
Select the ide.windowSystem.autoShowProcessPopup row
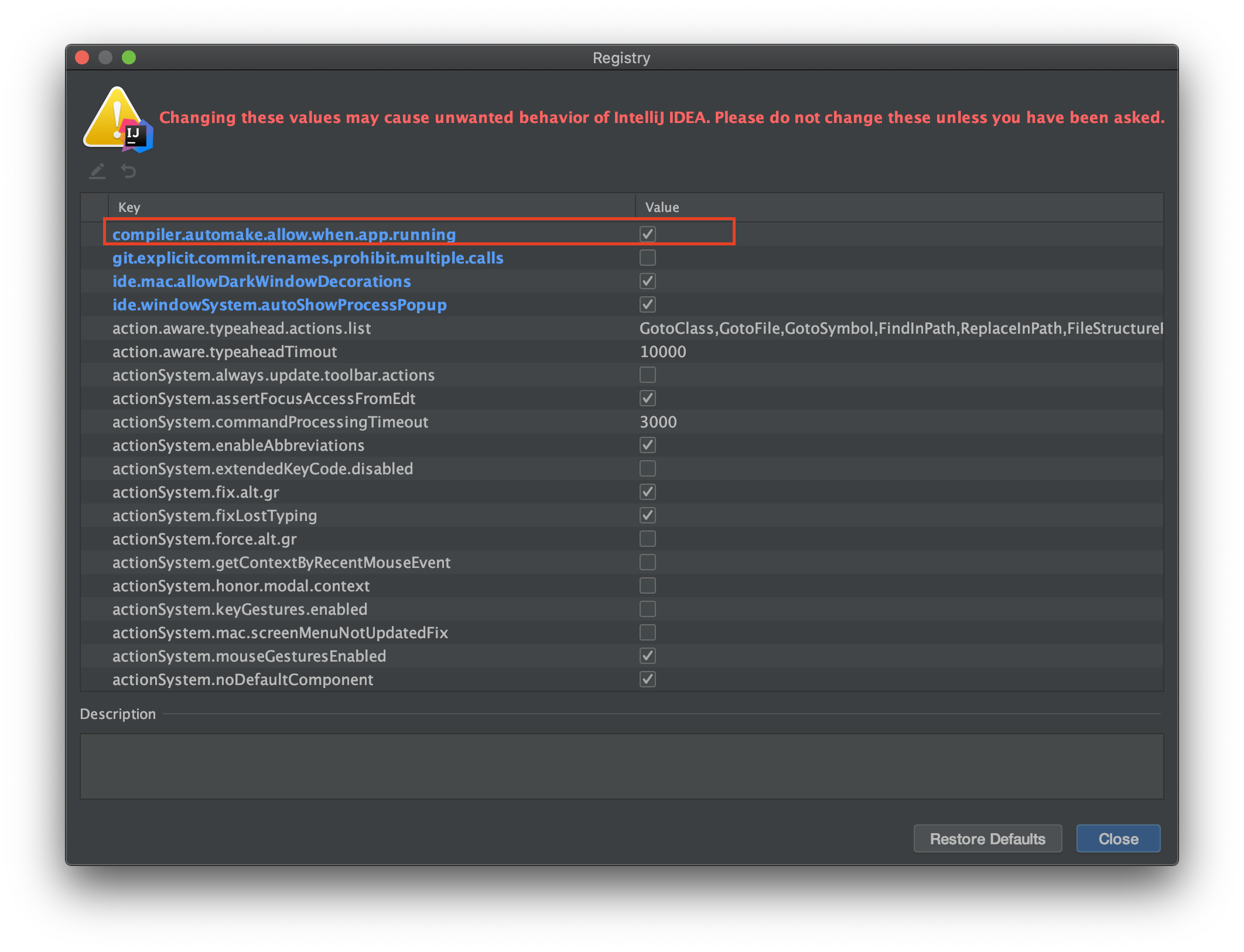coord(279,304)
